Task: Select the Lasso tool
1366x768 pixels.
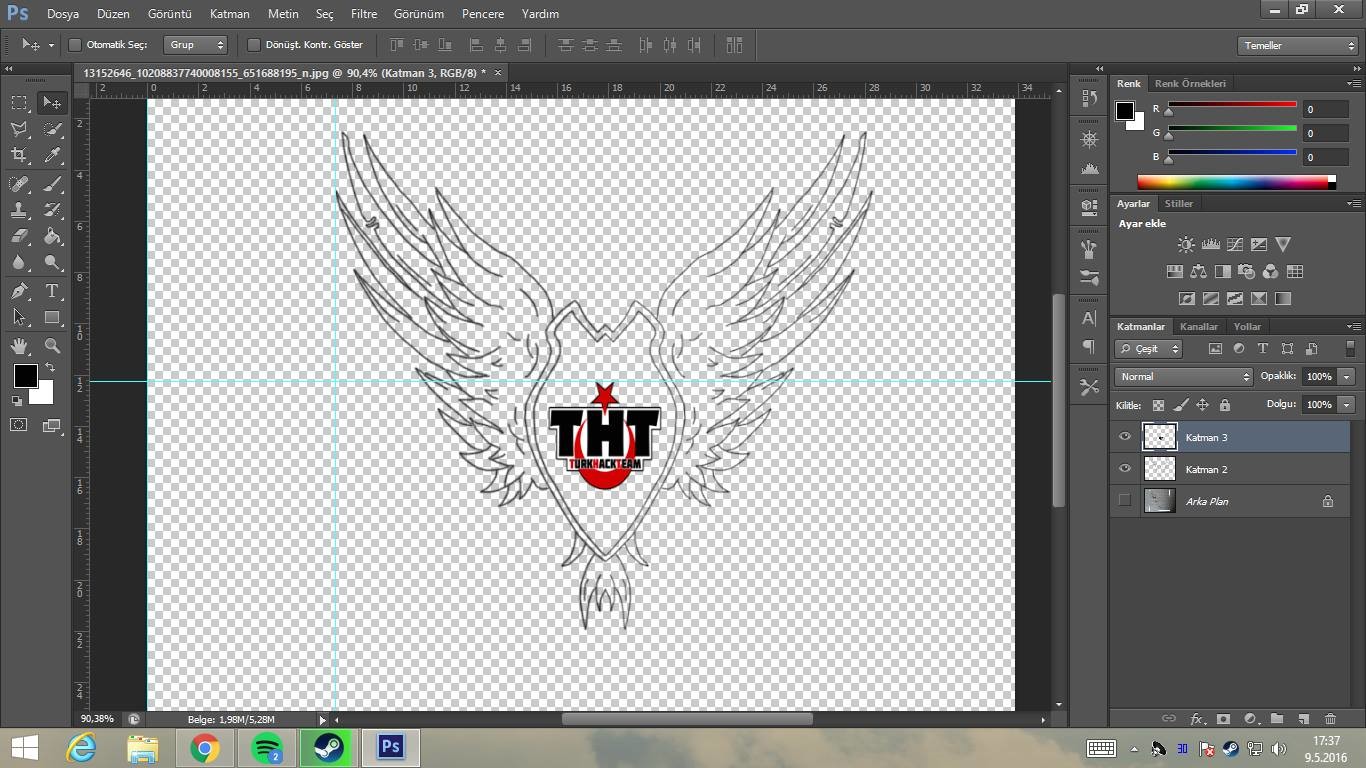Action: pyautogui.click(x=19, y=129)
